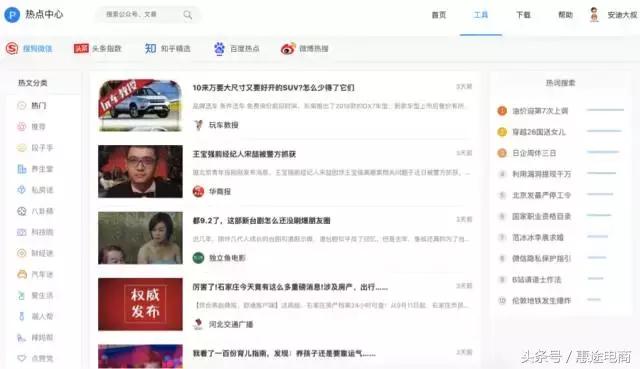Viewport: 640px width, 369px height.
Task: Open hot search 北京发最严停工令
Action: (542, 196)
